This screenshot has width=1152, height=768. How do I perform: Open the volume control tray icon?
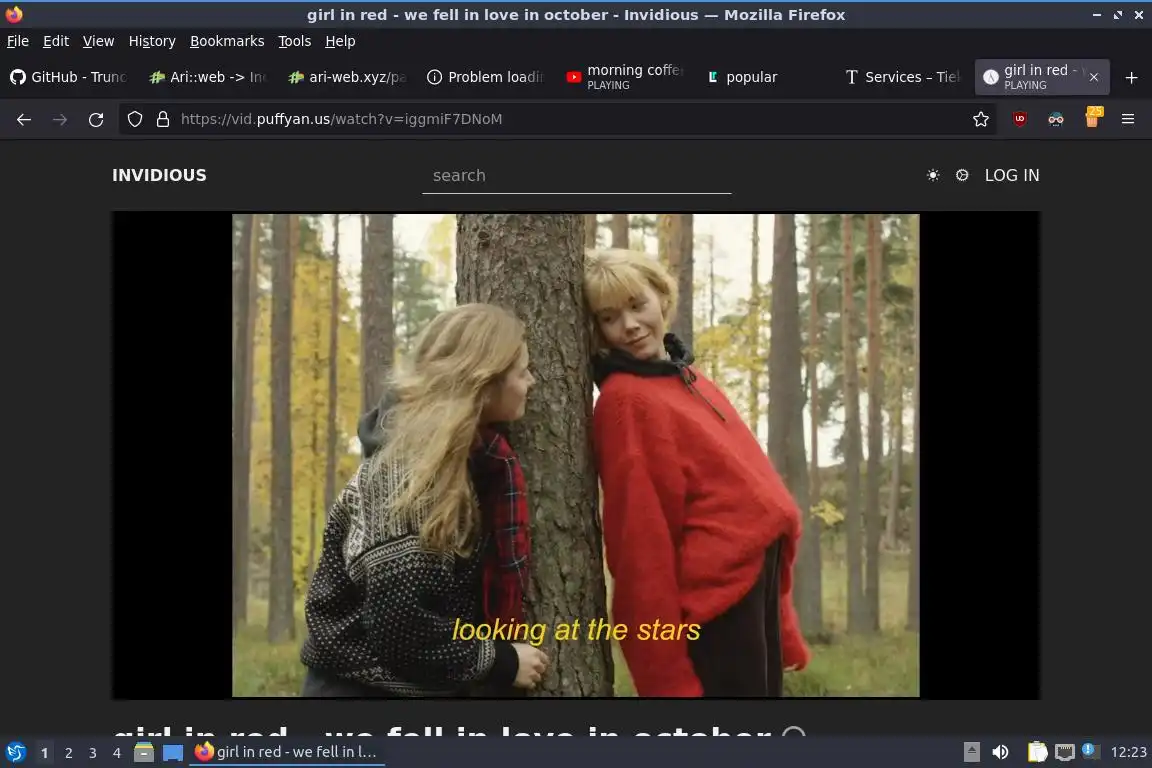(1000, 752)
